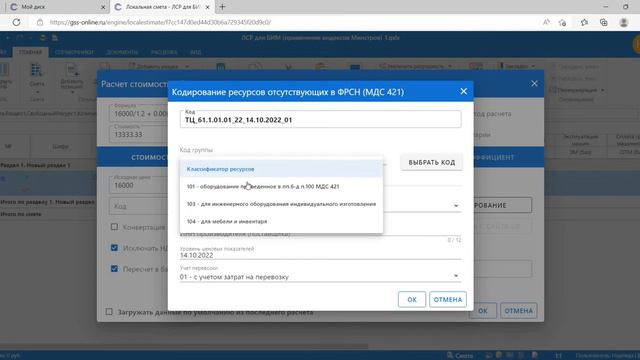The height and width of the screenshot is (360, 640).
Task: Close the 'Расчет стоимости' dialog behind
Action: (x=534, y=84)
